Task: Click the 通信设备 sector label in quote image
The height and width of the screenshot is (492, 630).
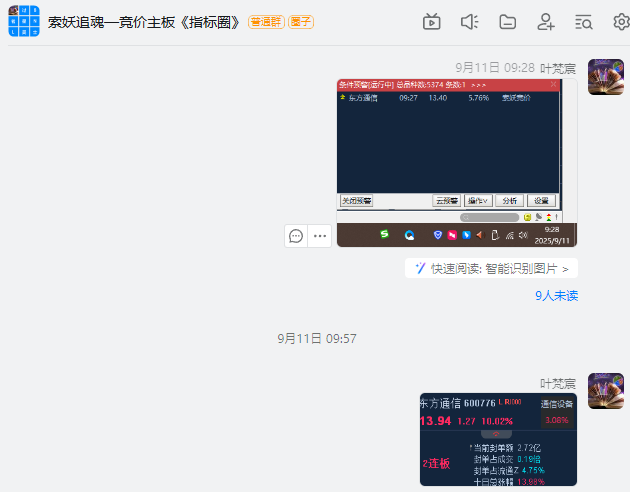Action: 556,404
